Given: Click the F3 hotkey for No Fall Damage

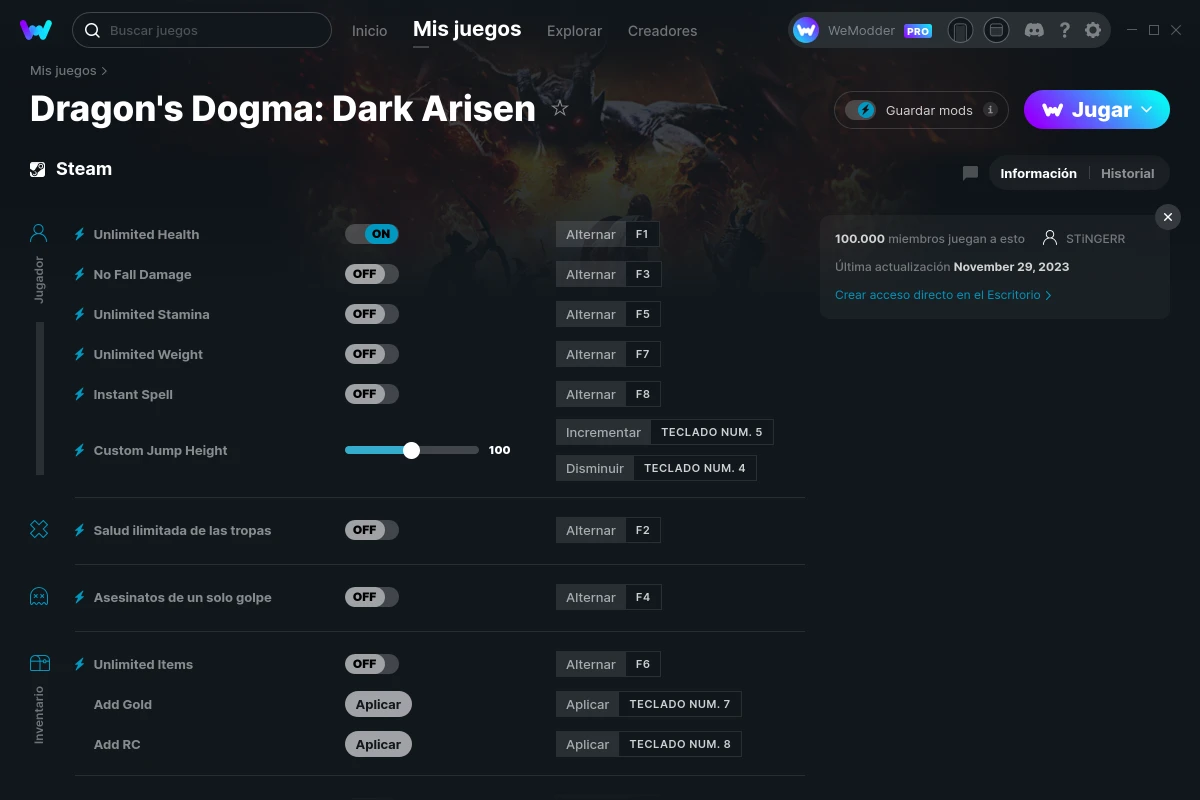Looking at the screenshot, I should point(643,274).
